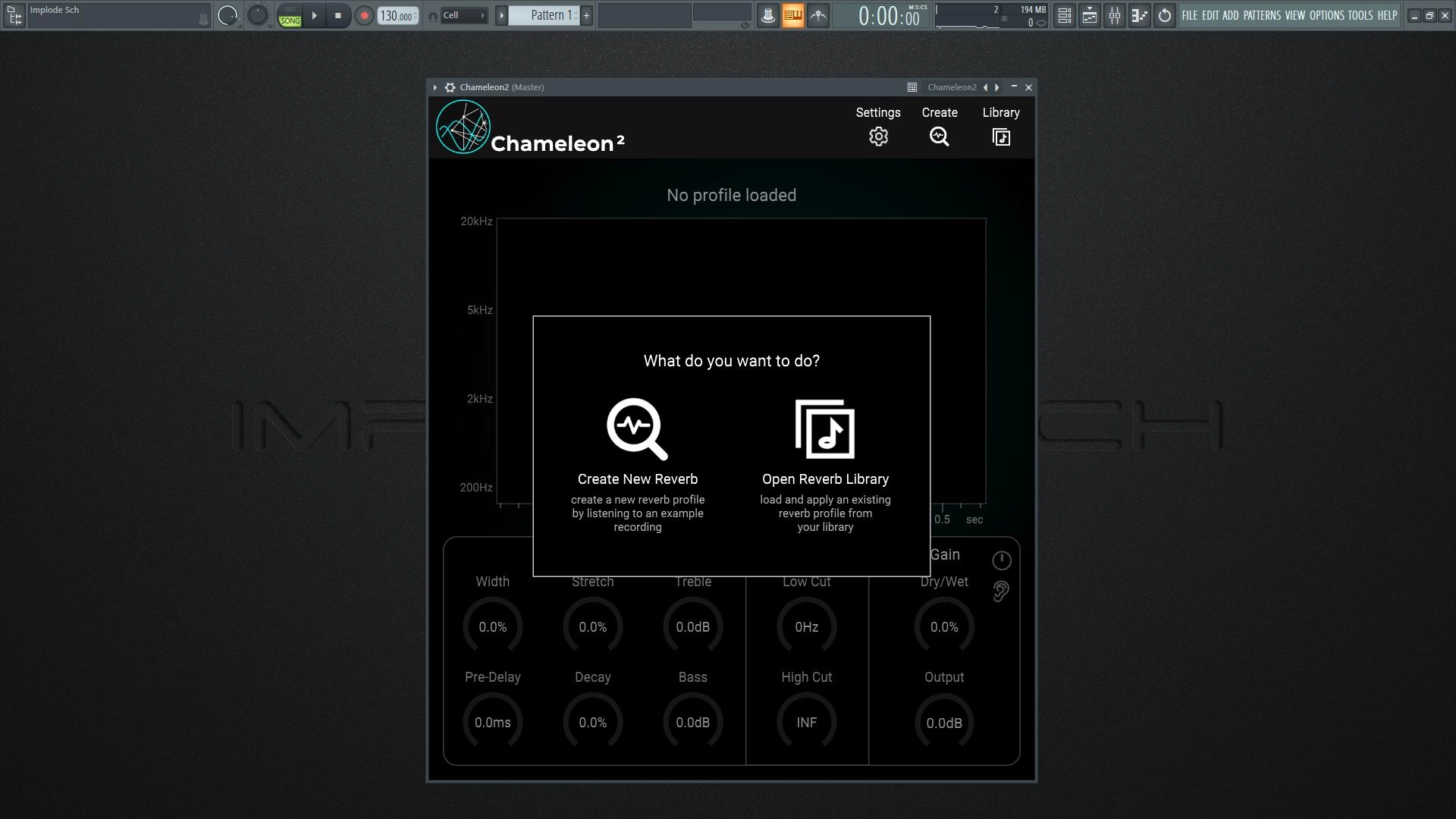Open the HELP menu

point(1387,15)
